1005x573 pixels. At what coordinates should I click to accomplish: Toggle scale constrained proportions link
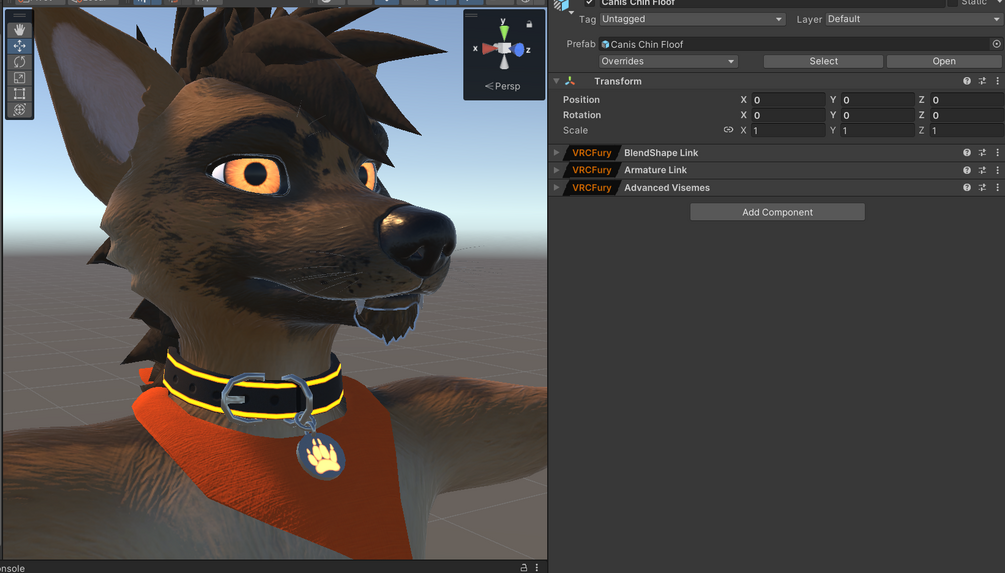728,129
